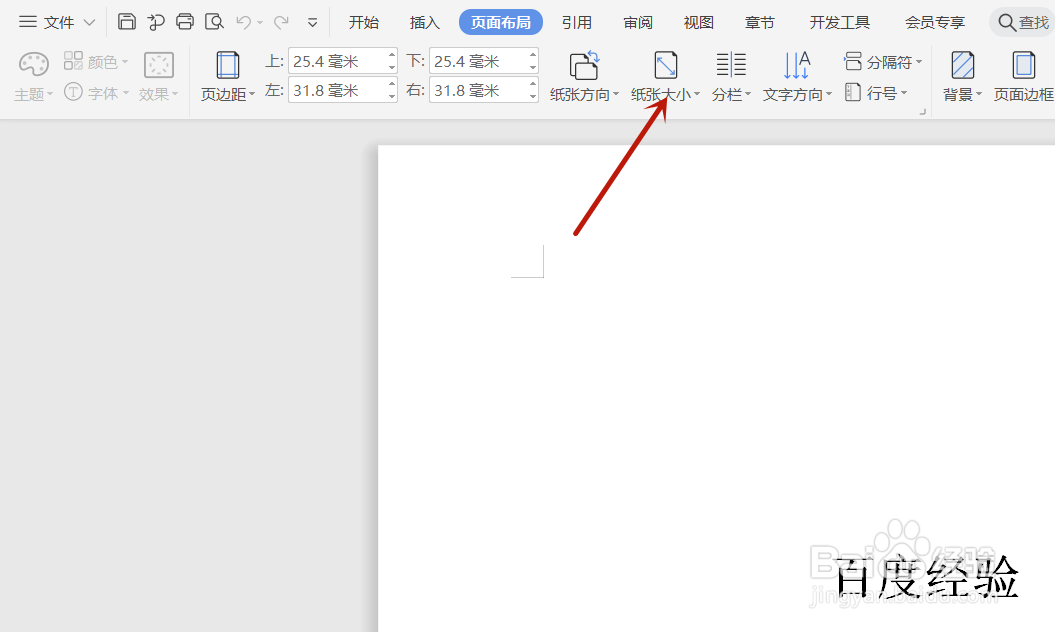Open the 开发工具 tab
Screen dimensions: 1055x632
click(840, 22)
